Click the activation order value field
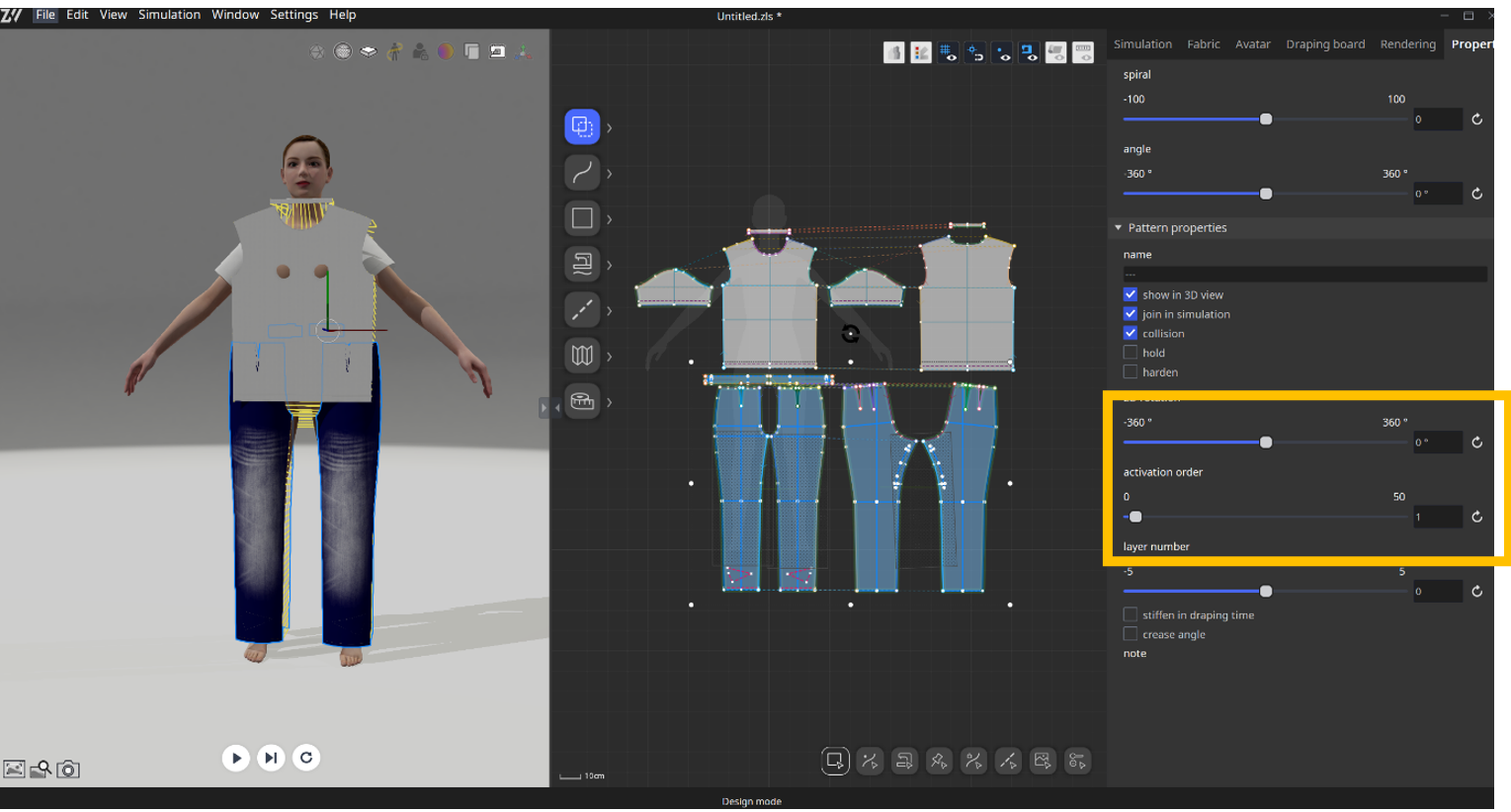1511x812 pixels. point(1437,517)
